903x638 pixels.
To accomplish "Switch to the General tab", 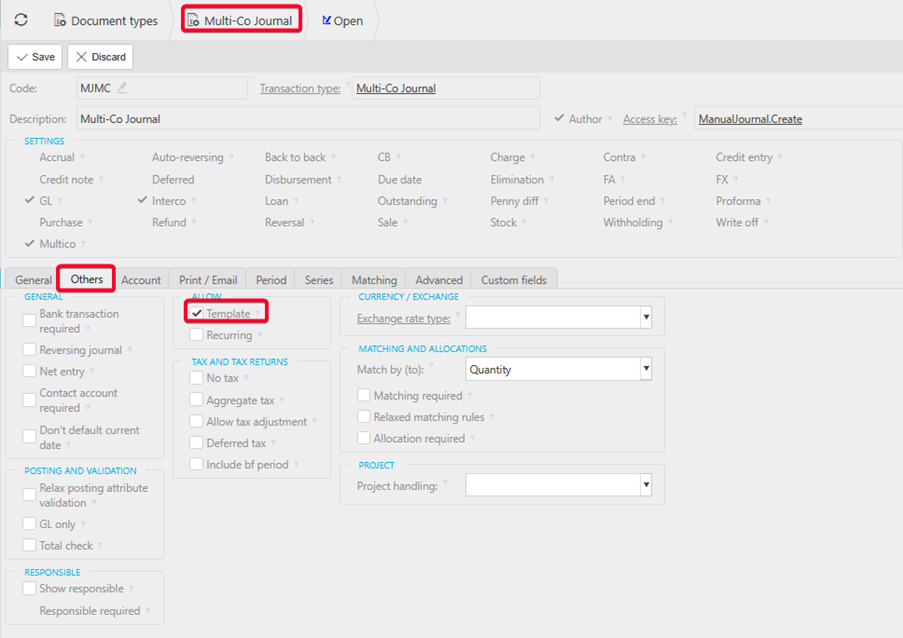I will click(33, 280).
